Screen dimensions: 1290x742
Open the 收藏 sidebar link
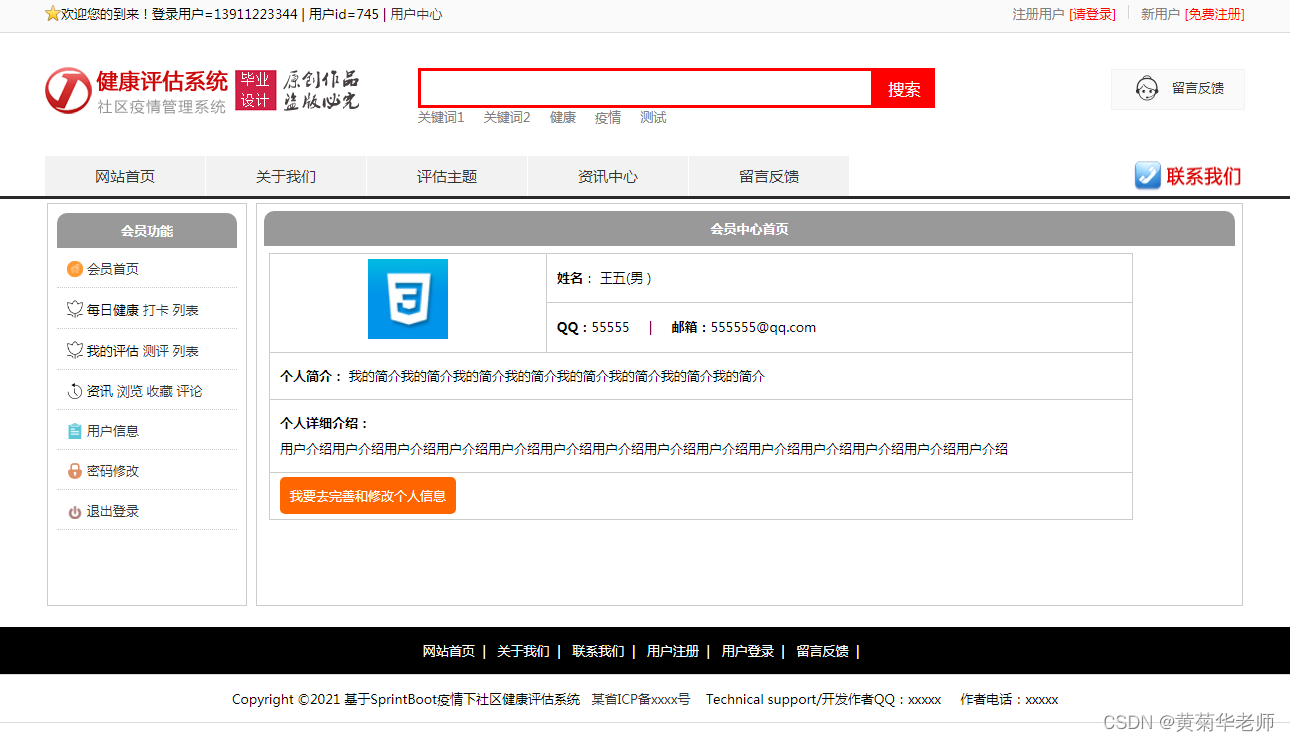coord(160,391)
